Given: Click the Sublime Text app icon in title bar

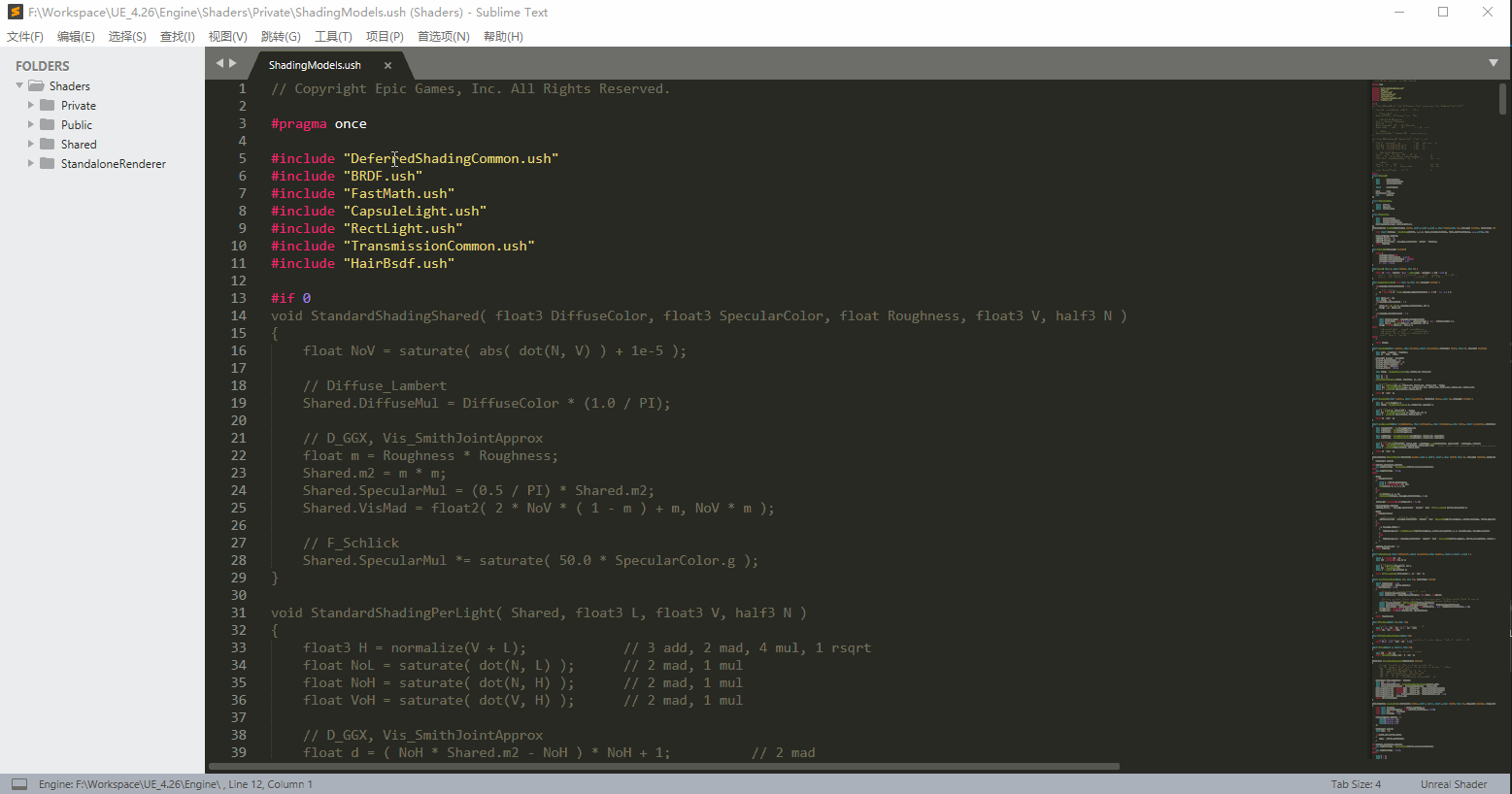Looking at the screenshot, I should pos(15,12).
